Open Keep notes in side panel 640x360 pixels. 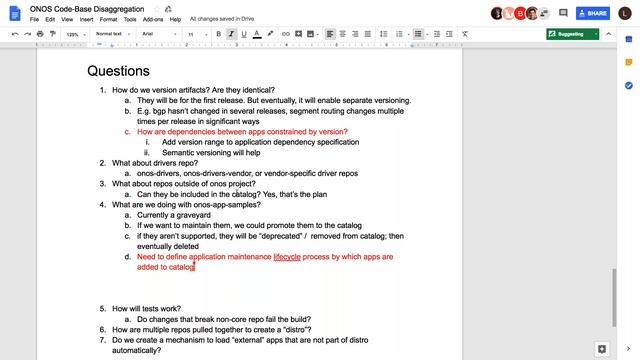click(x=629, y=62)
